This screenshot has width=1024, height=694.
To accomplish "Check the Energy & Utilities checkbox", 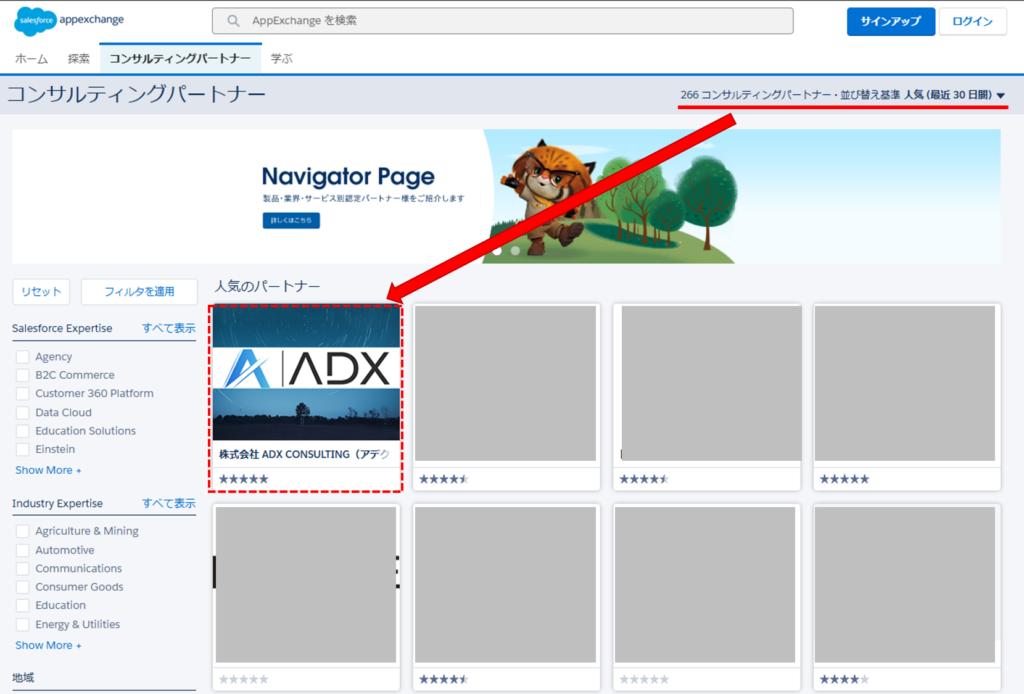I will pos(22,624).
